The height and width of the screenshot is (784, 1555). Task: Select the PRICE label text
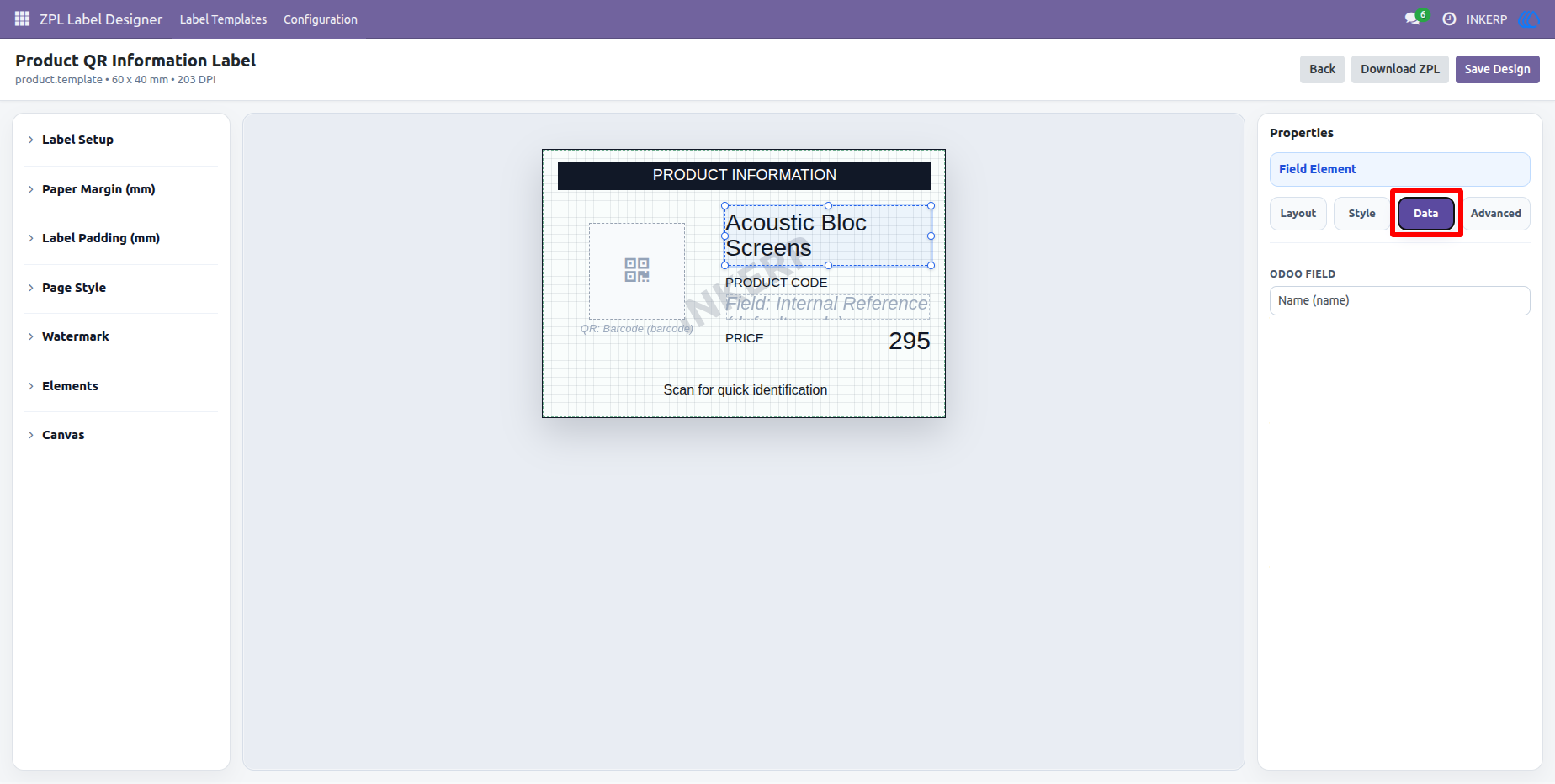click(745, 338)
